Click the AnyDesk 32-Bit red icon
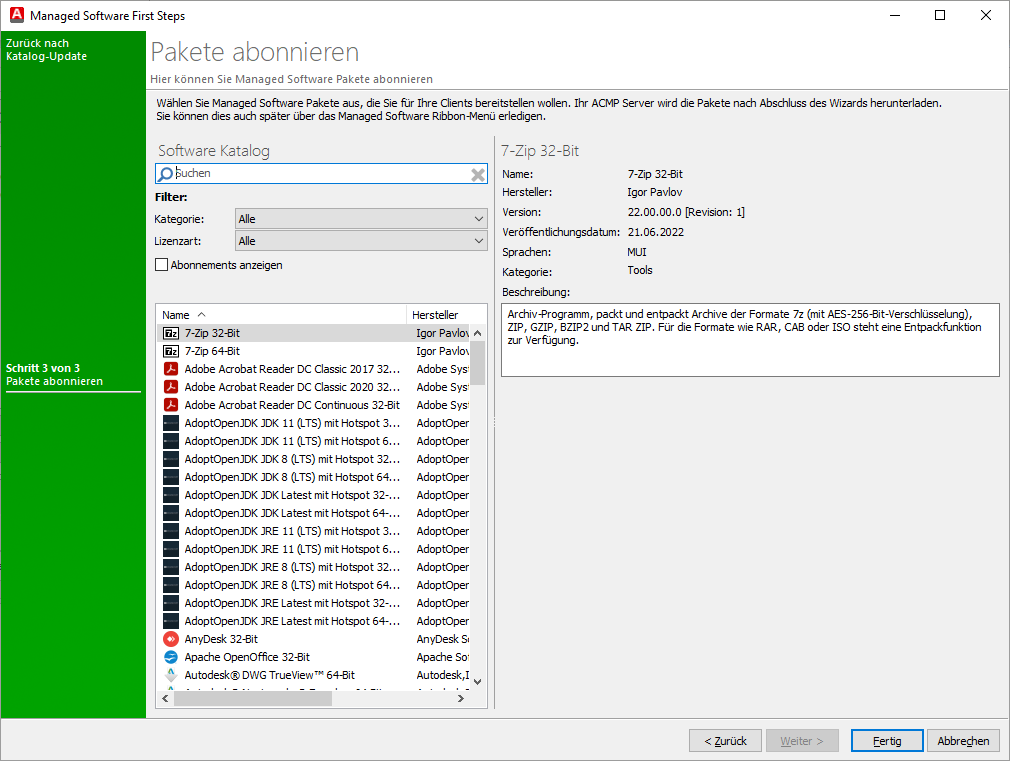Viewport: 1010px width, 761px height. click(170, 639)
